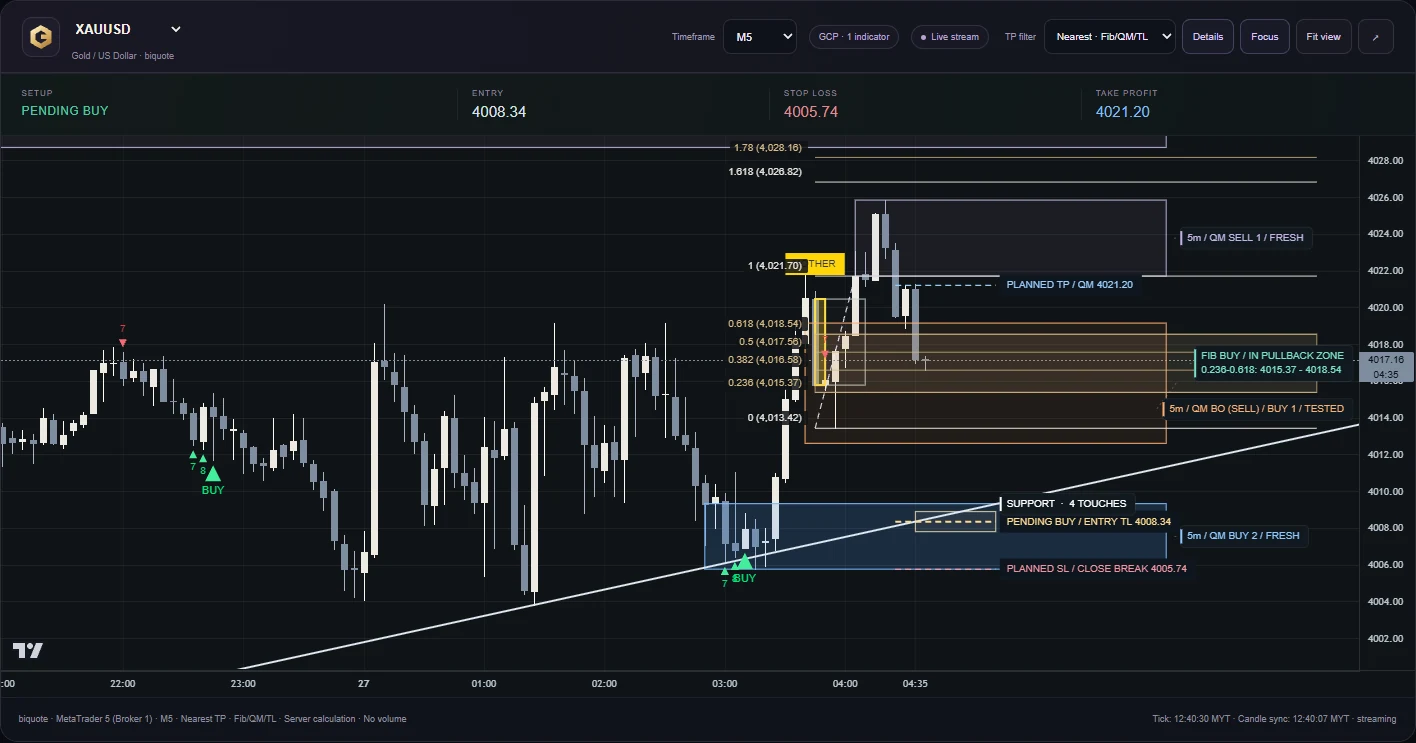Click the 4028.00 price axis label
Viewport: 1416px width, 743px height.
pos(1385,160)
